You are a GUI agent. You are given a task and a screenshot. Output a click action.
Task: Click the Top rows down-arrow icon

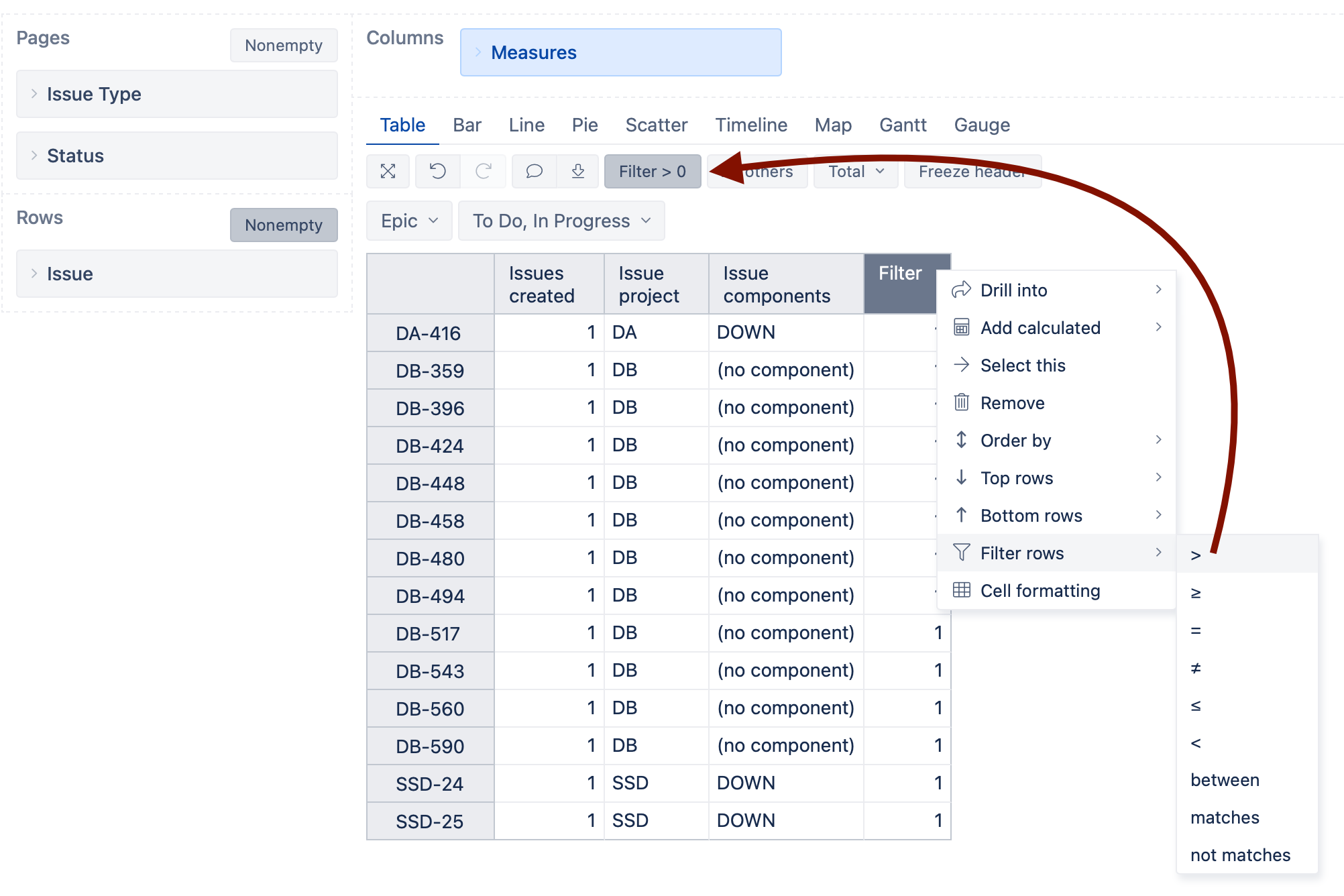click(961, 478)
